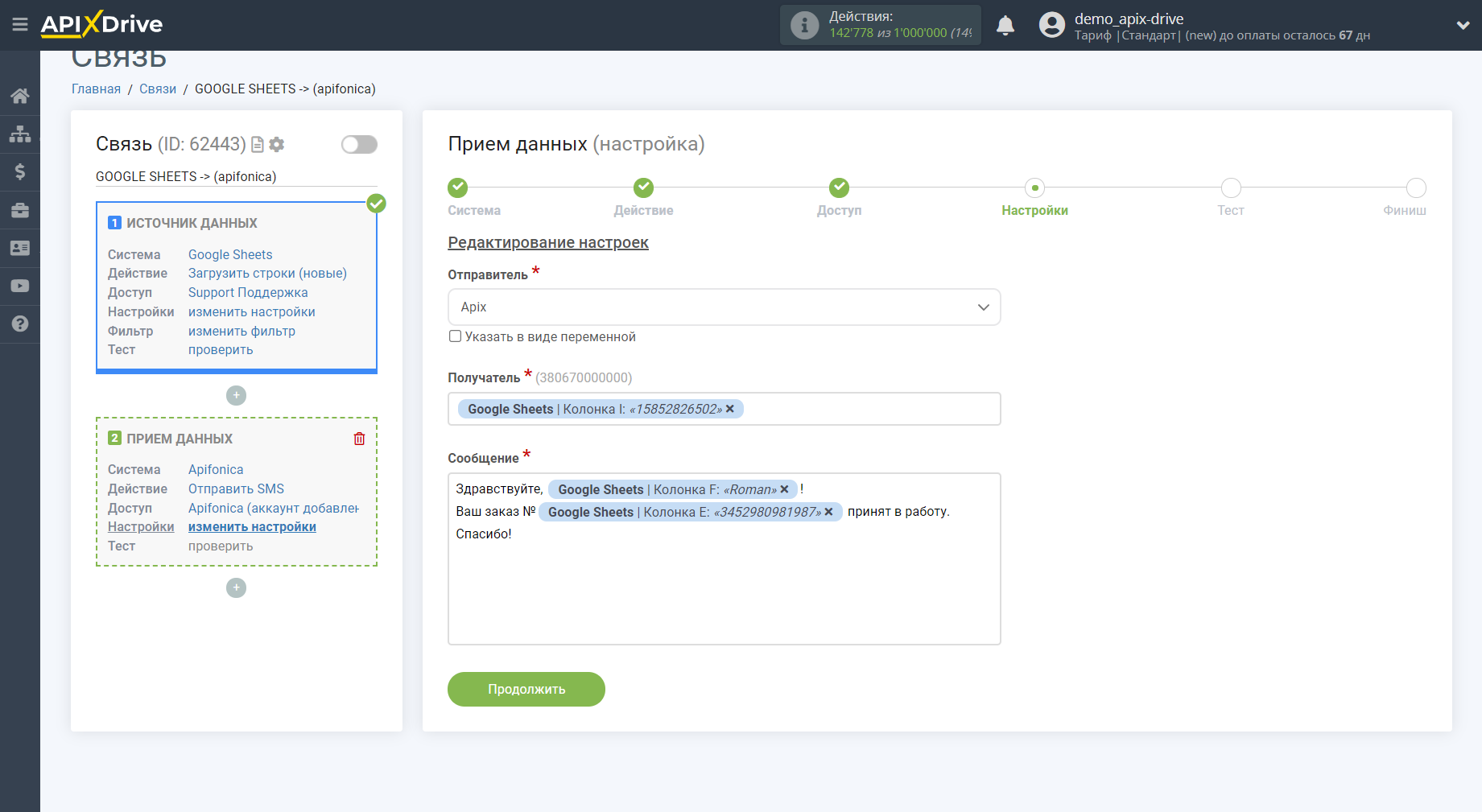The width and height of the screenshot is (1482, 812).
Task: Click the ApiX-Drive logo
Action: (101, 24)
